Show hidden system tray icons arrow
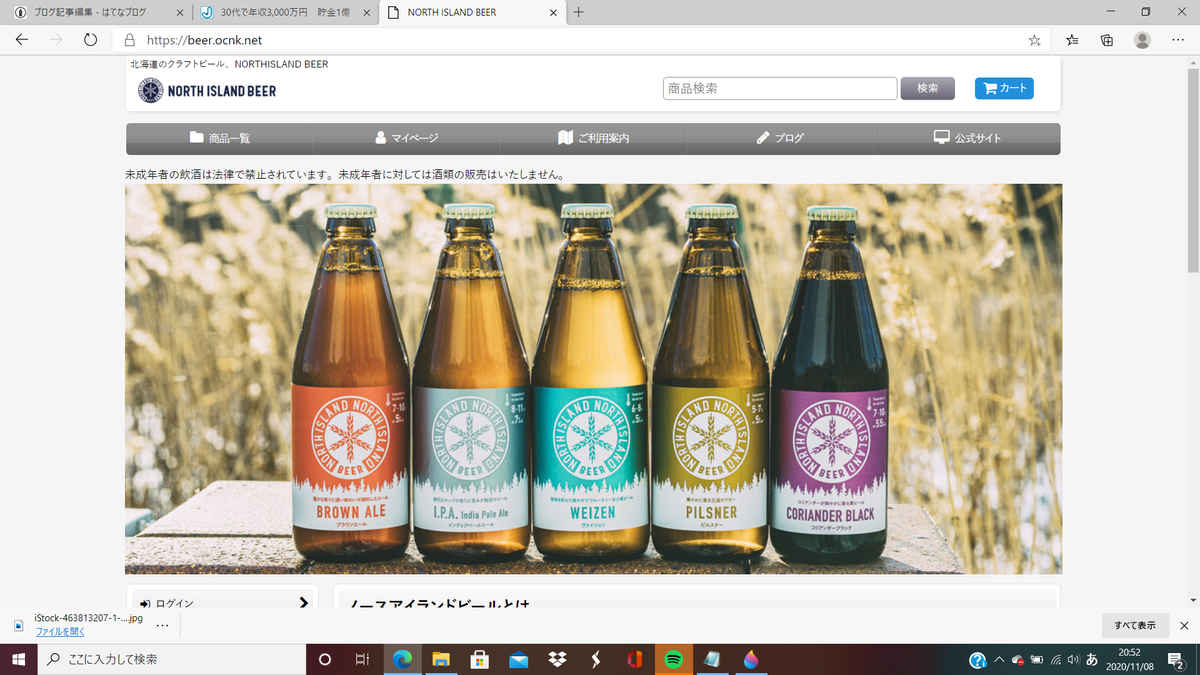1200x675 pixels. [x=999, y=660]
